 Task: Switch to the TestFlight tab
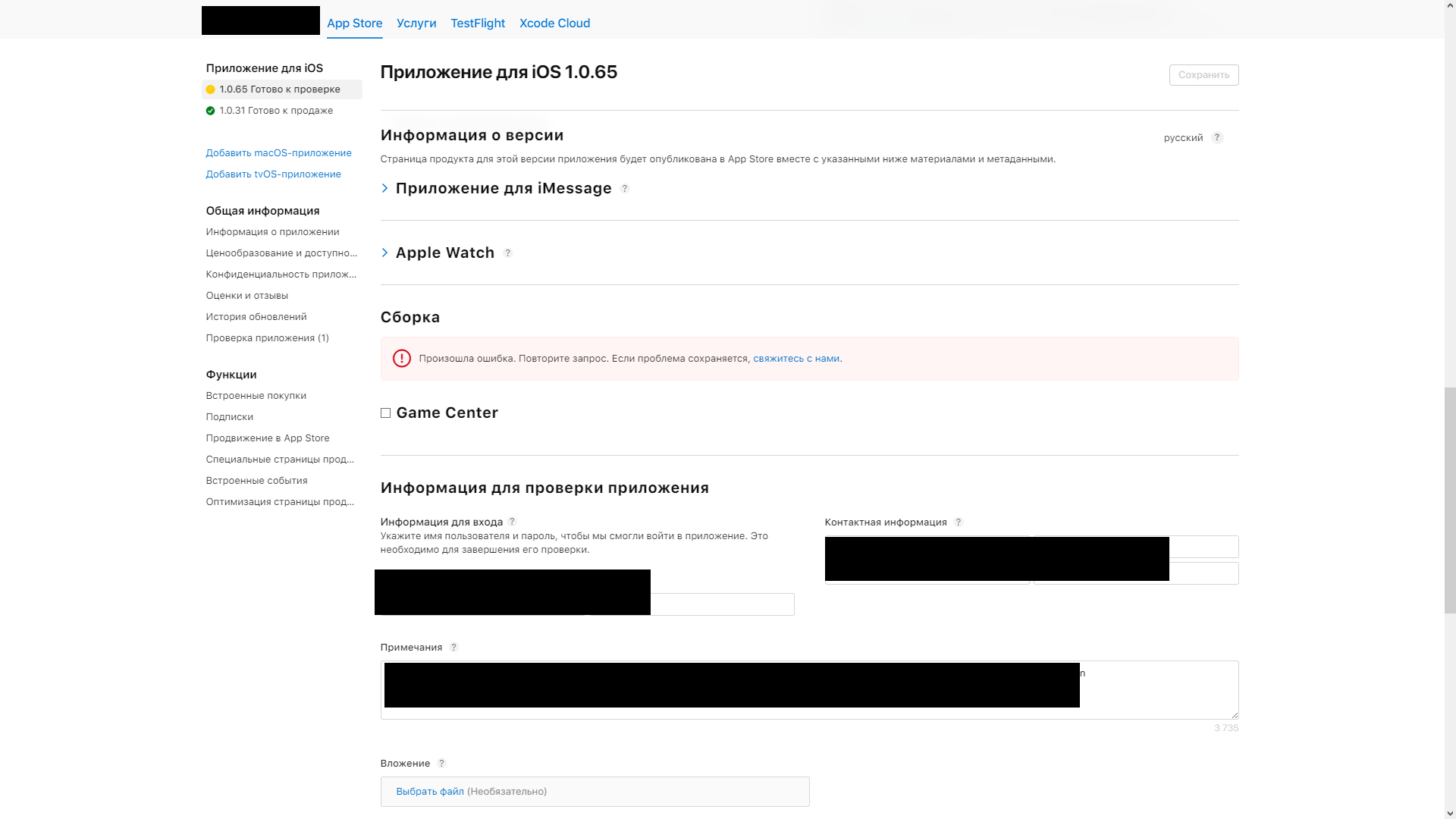[477, 24]
